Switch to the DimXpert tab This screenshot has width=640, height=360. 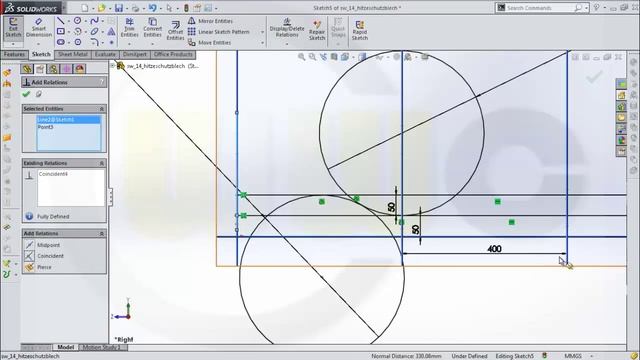(x=135, y=54)
